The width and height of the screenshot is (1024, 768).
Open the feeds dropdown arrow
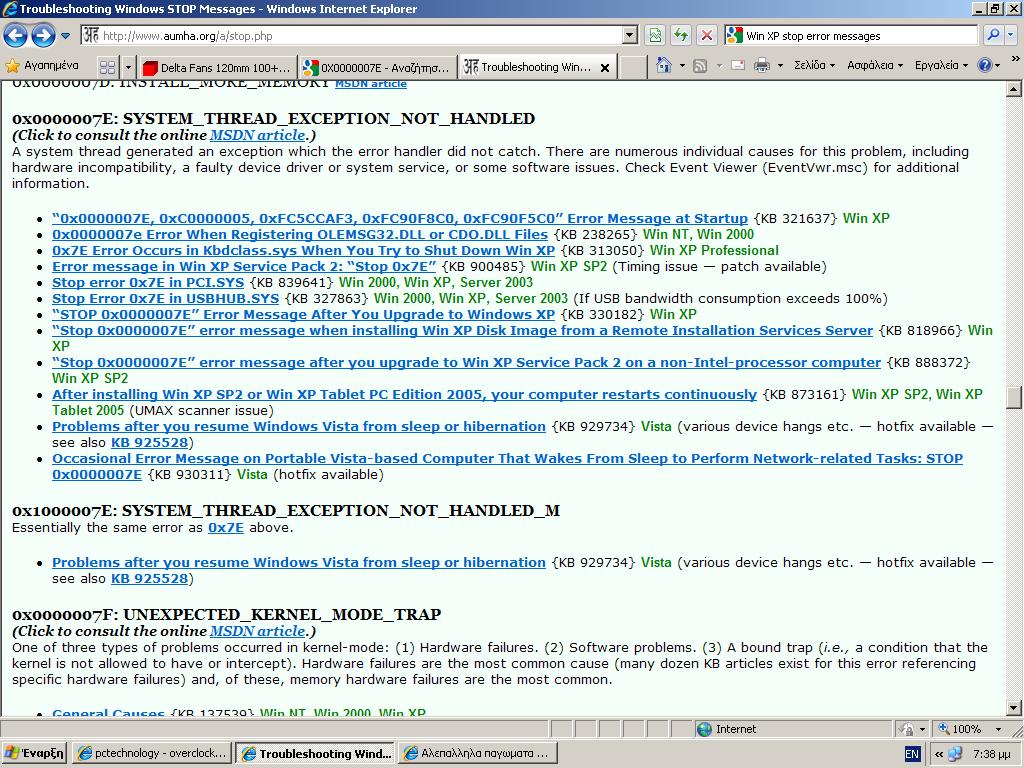click(x=719, y=65)
